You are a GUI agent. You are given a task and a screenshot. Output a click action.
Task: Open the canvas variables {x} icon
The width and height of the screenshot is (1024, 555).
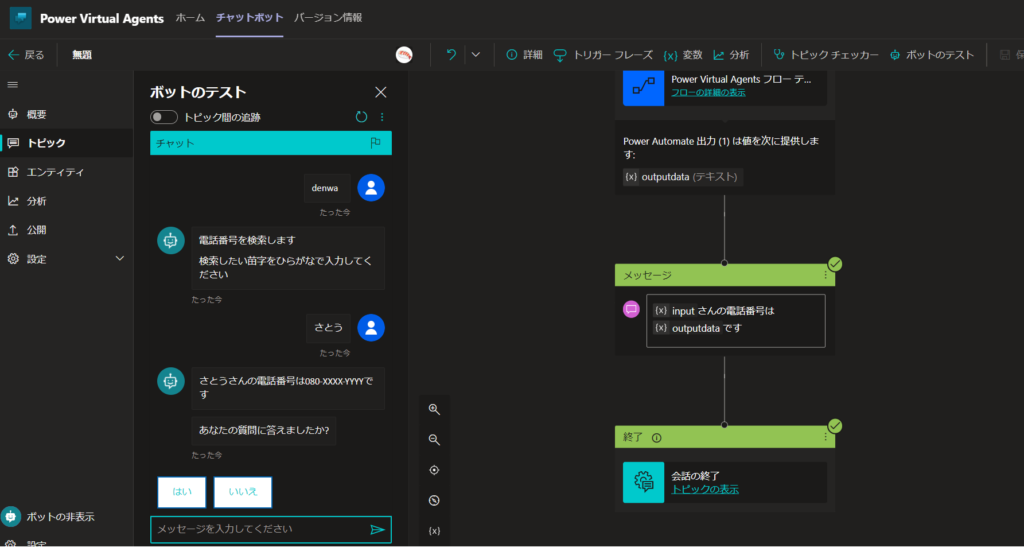[434, 531]
